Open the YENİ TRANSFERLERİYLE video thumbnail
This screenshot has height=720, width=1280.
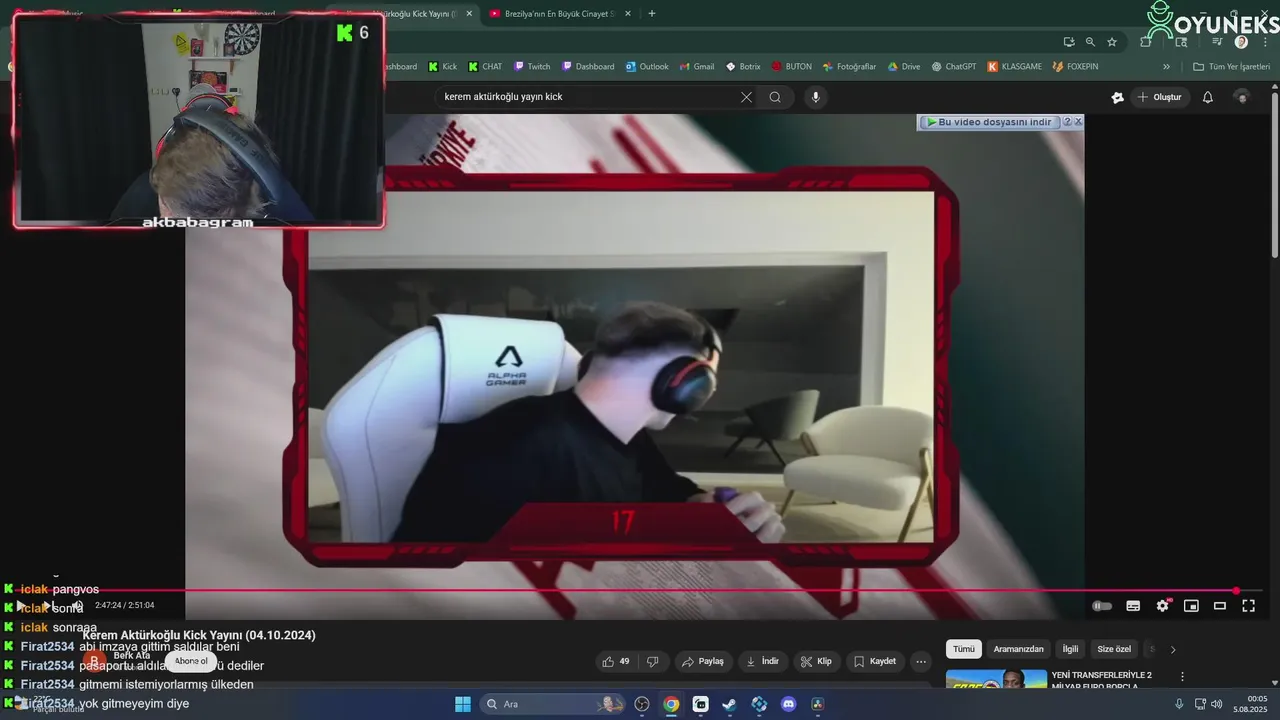pos(996,680)
